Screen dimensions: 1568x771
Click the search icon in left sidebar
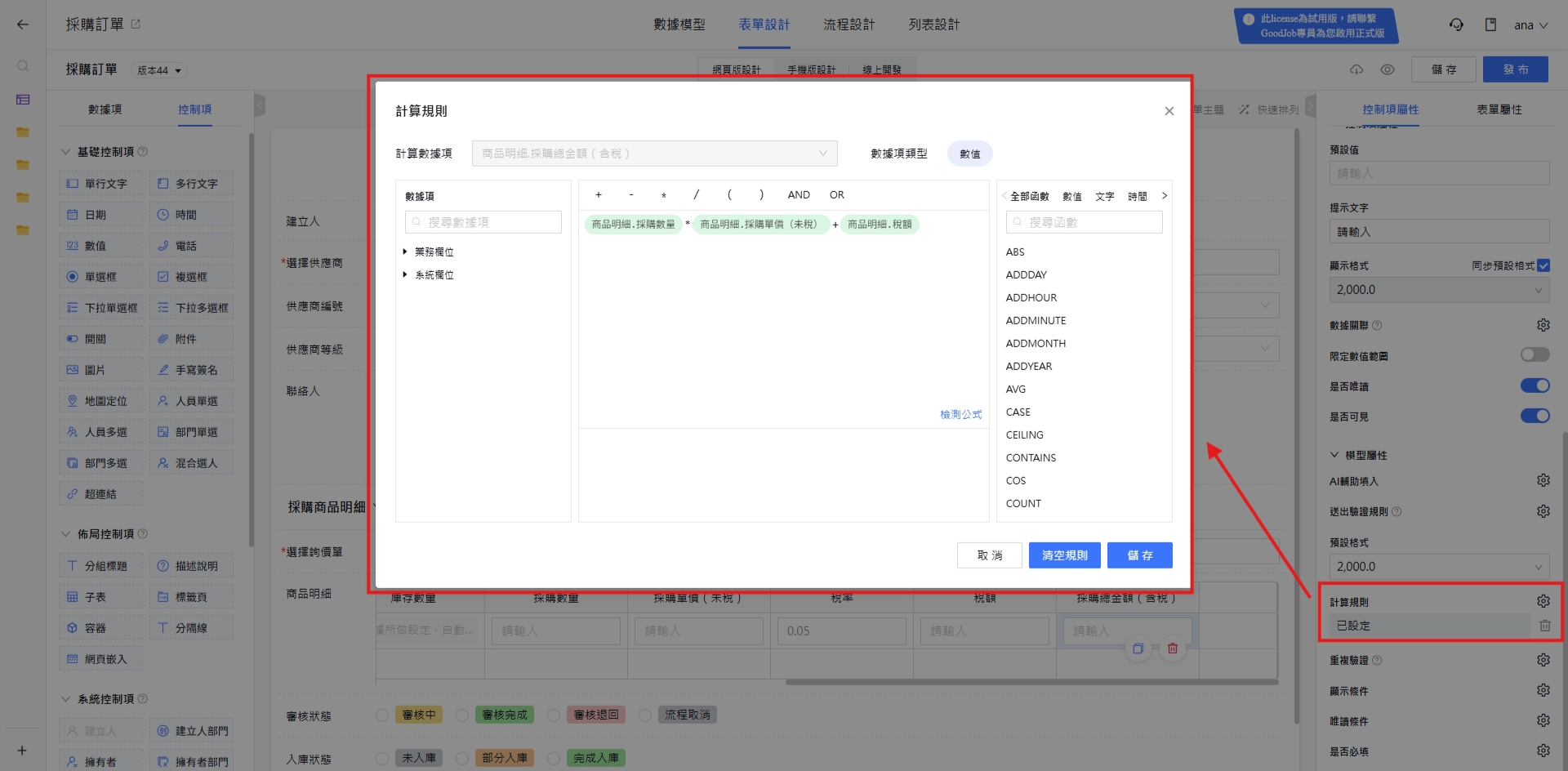click(x=23, y=65)
